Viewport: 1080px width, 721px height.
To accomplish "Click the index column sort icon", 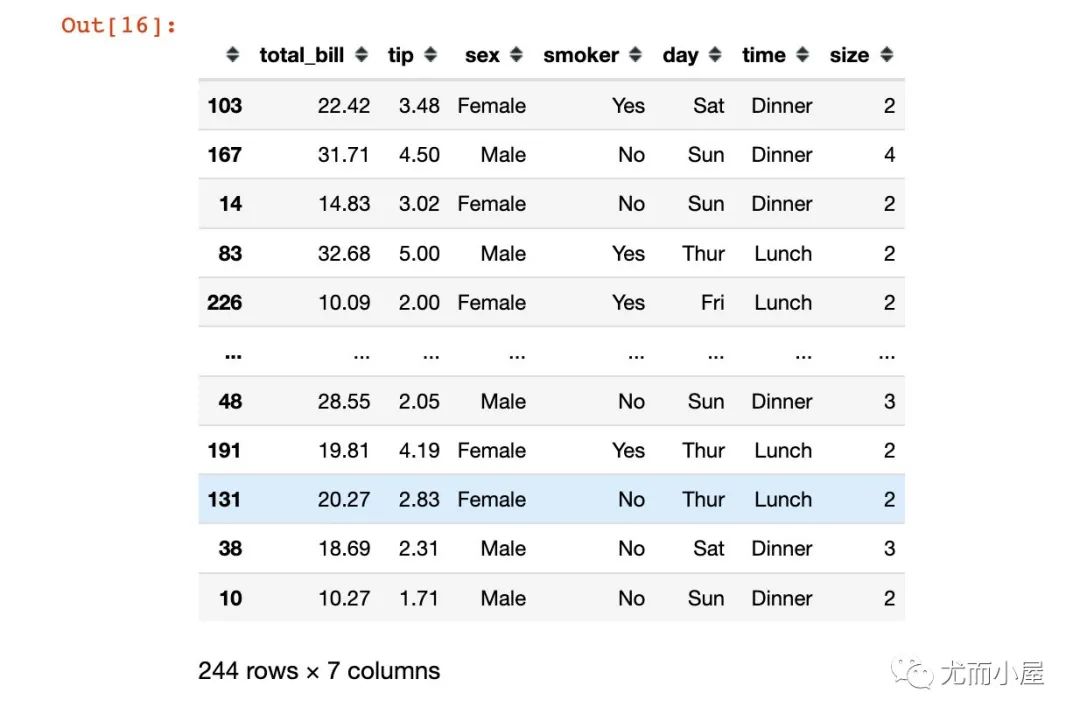I will [232, 56].
